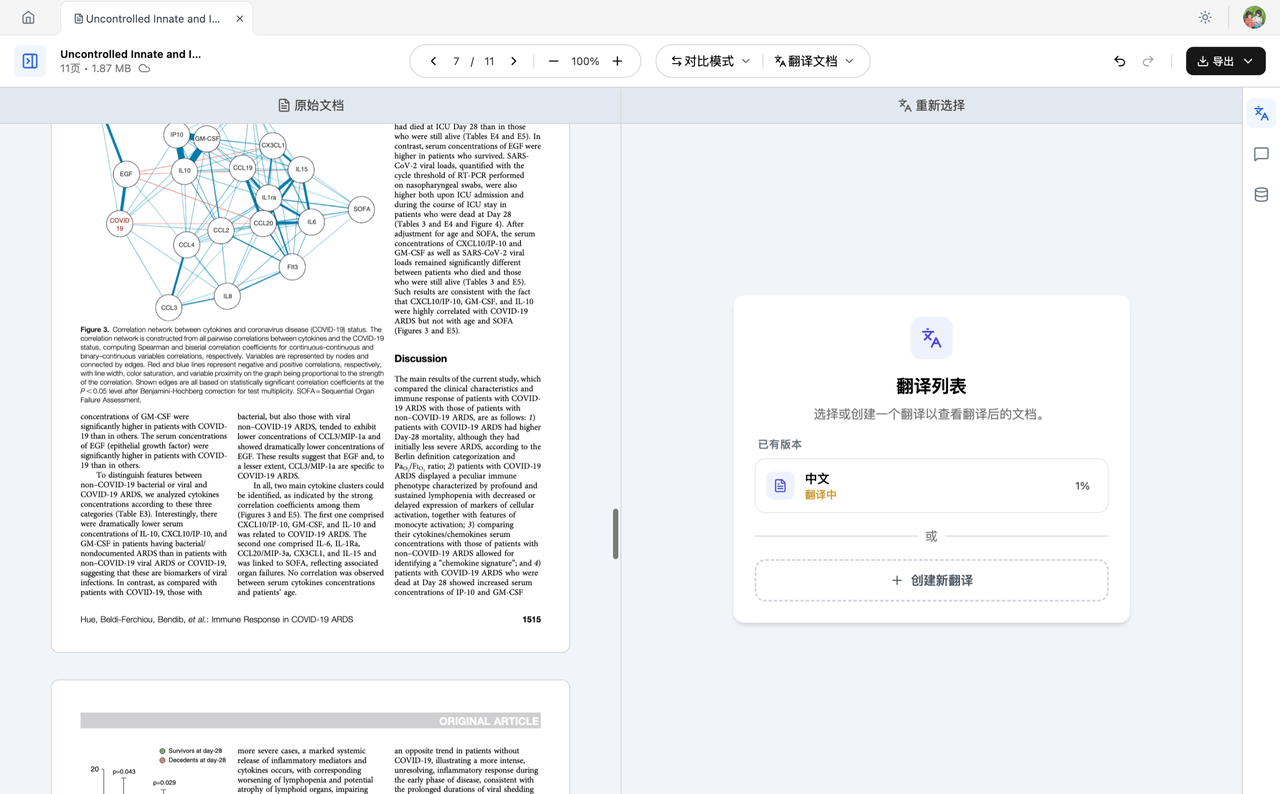
Task: Open the user profile avatar
Action: [x=1254, y=18]
